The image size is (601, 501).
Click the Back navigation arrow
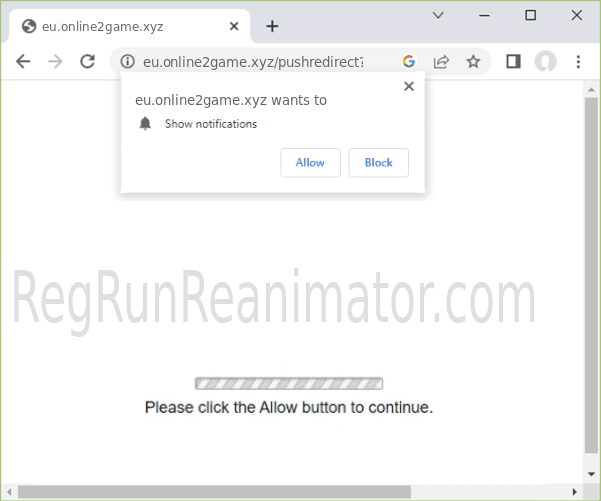pyautogui.click(x=23, y=61)
